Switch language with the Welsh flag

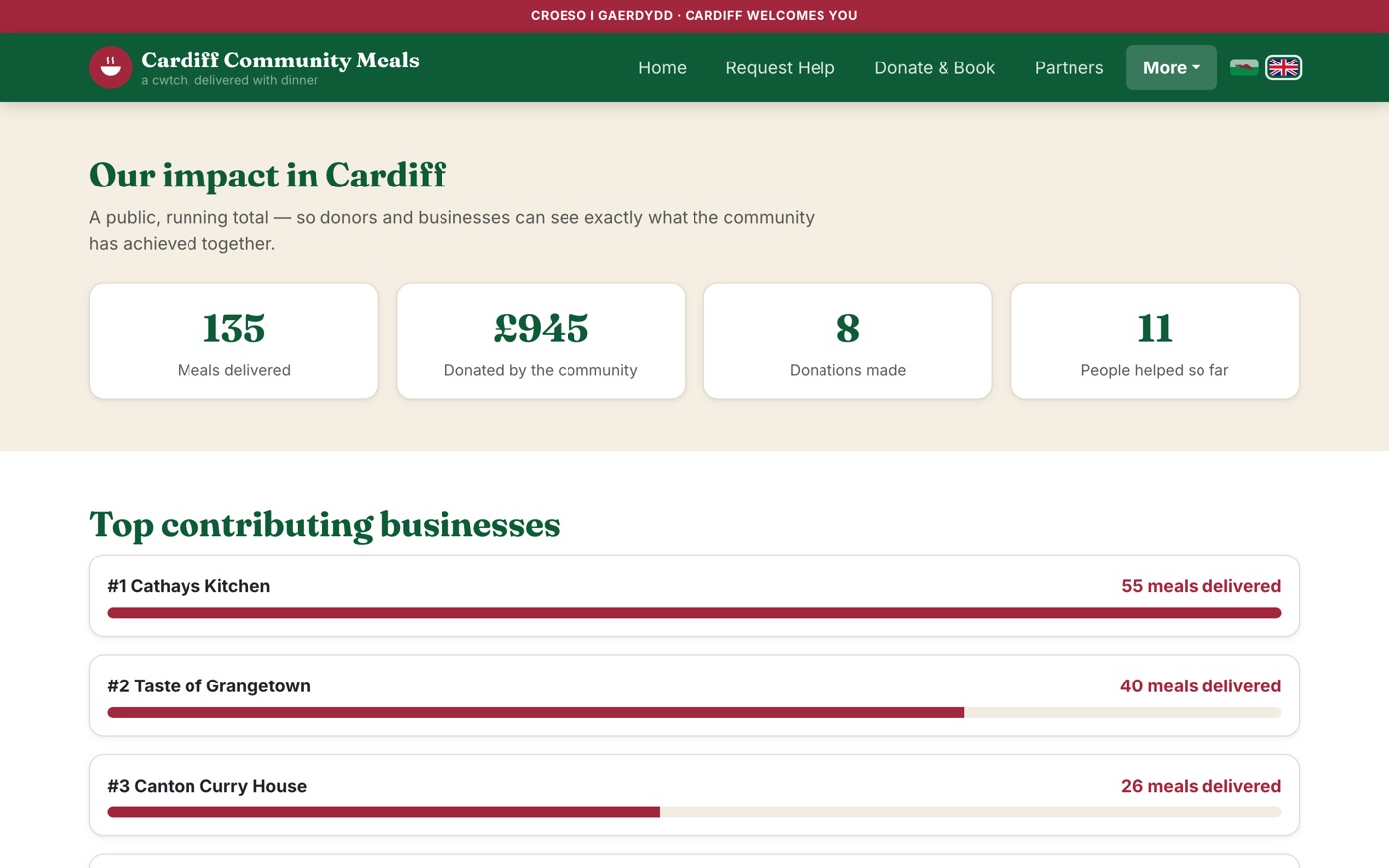pyautogui.click(x=1244, y=67)
